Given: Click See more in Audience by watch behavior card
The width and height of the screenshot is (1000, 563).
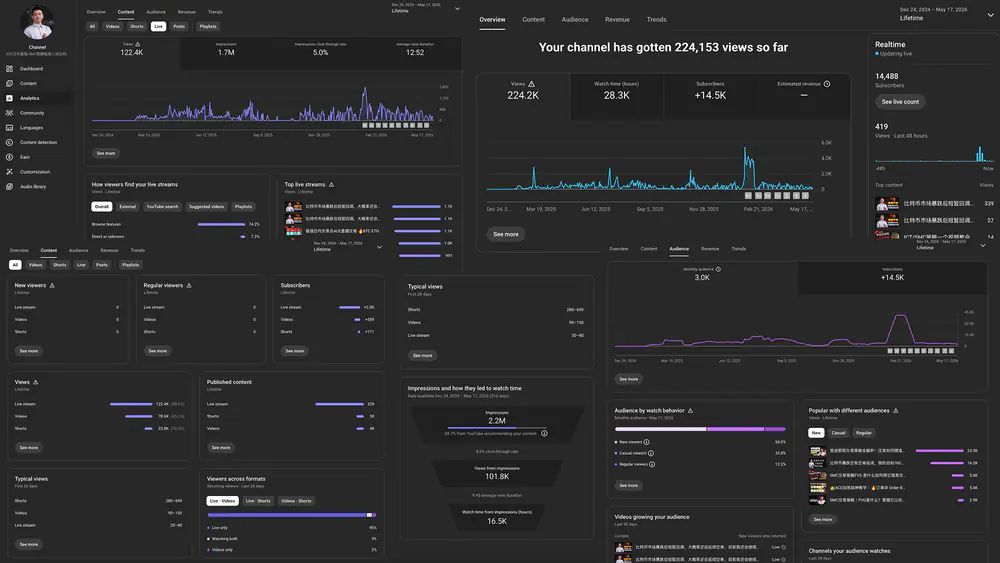Looking at the screenshot, I should pyautogui.click(x=628, y=485).
